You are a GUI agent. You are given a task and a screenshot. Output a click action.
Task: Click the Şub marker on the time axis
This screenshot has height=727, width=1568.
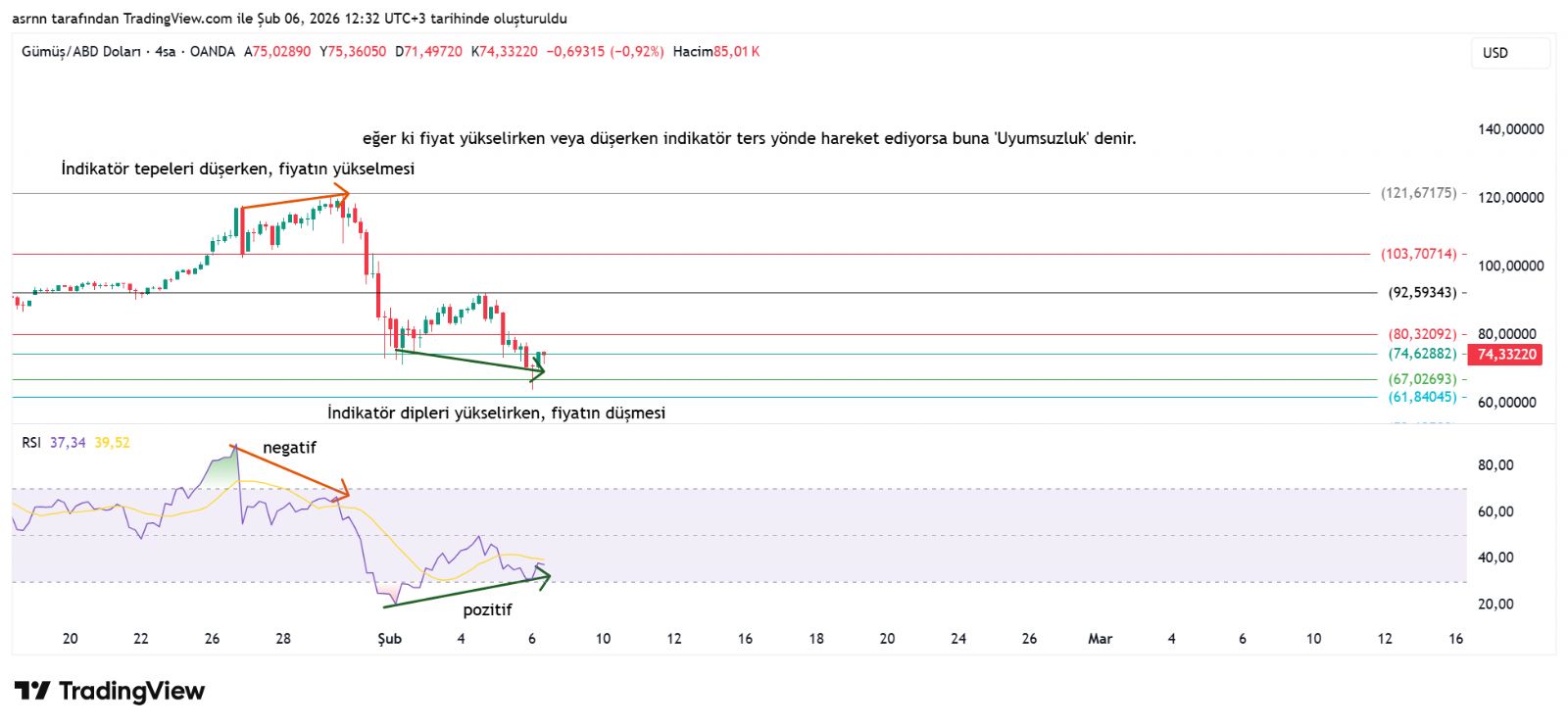point(389,639)
